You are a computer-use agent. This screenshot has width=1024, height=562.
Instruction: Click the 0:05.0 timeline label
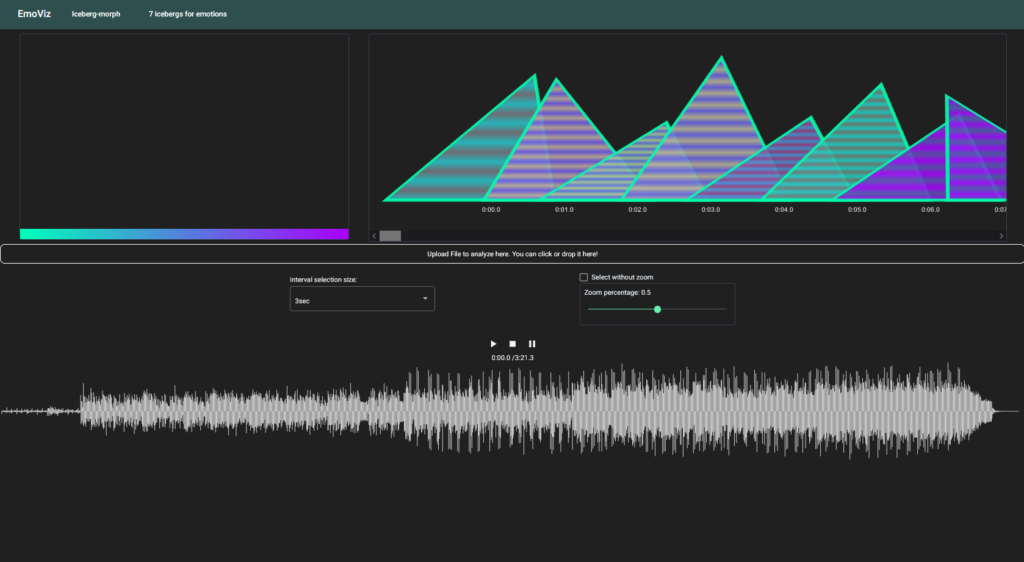(x=857, y=210)
